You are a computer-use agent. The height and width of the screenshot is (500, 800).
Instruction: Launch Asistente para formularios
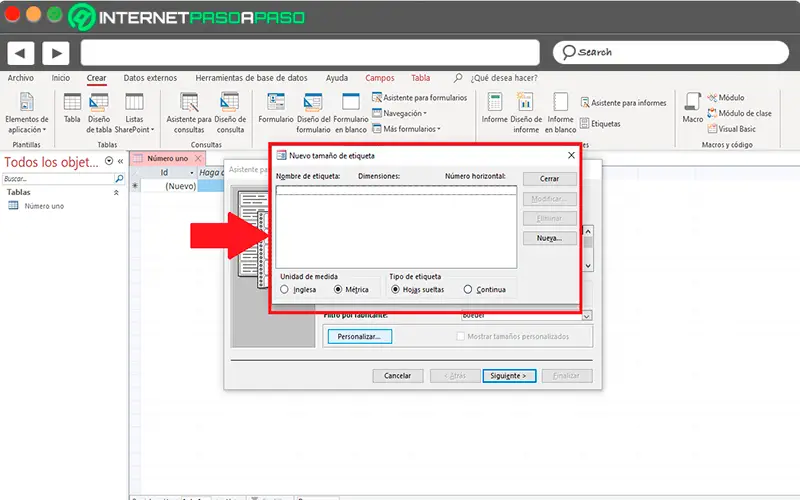(x=419, y=97)
